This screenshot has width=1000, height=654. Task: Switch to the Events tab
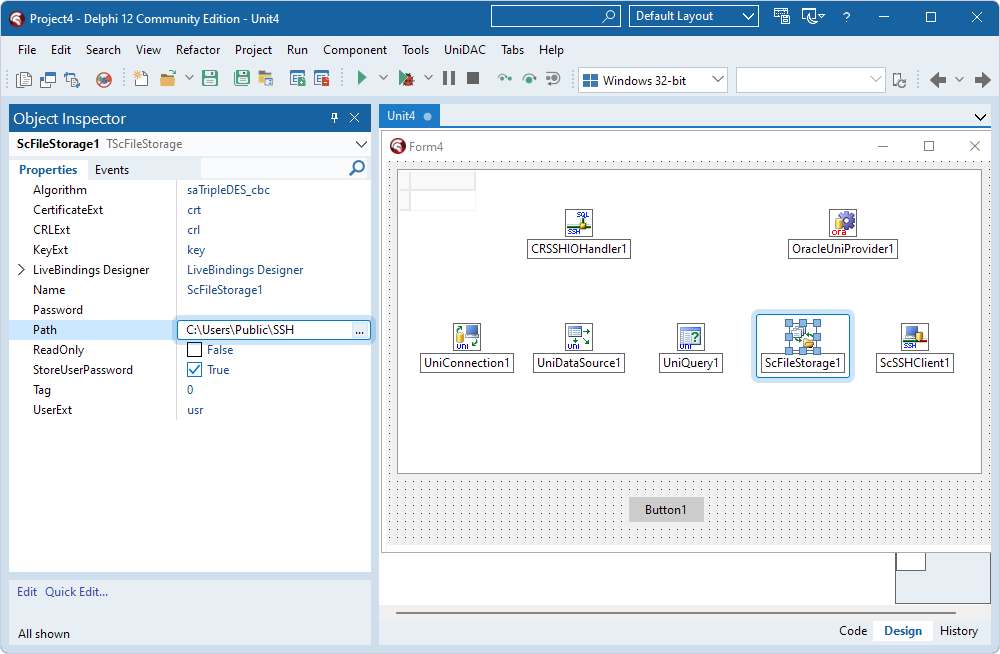pos(111,169)
